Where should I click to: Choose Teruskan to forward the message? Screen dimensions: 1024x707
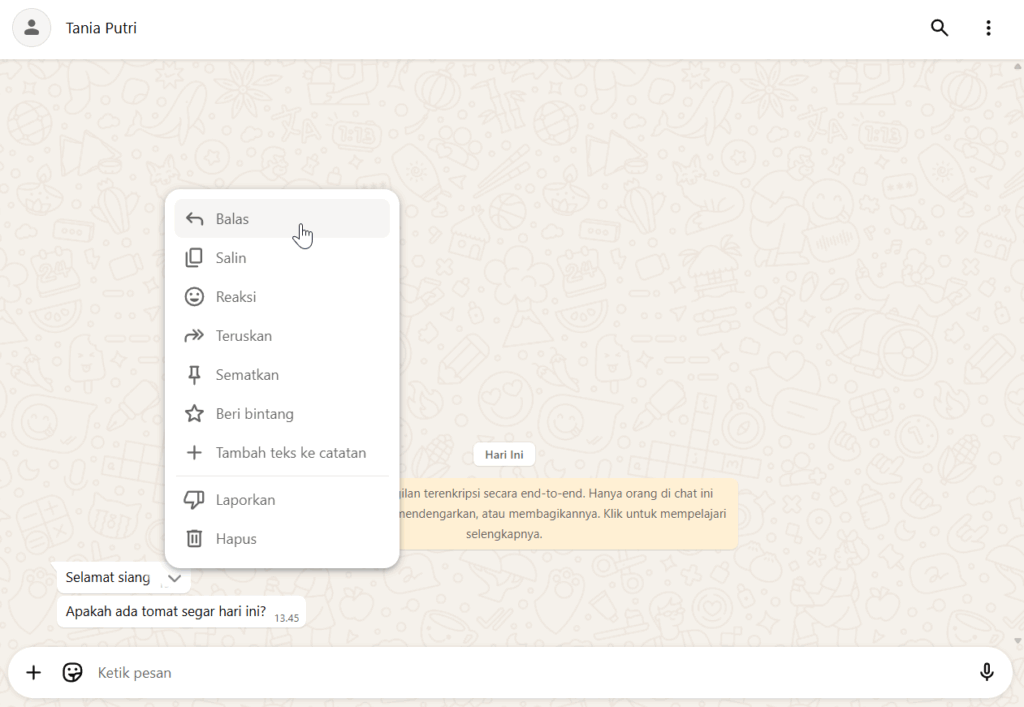point(244,336)
